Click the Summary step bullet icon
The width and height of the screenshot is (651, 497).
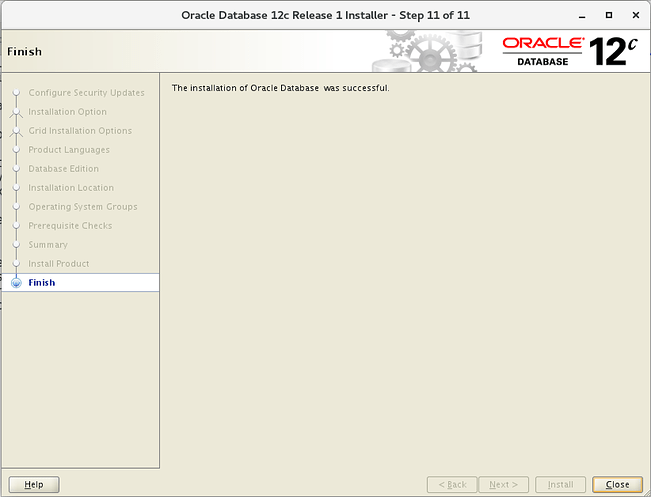click(16, 245)
